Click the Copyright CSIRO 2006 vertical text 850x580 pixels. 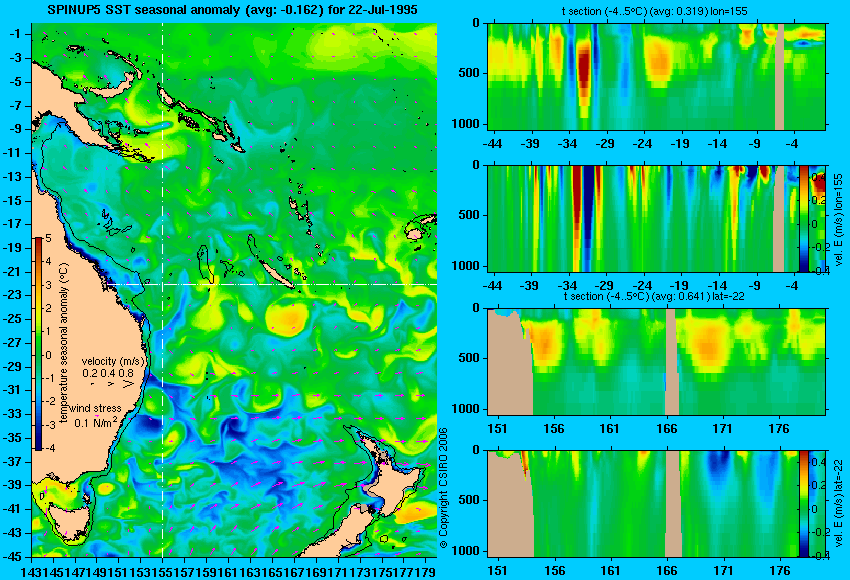tap(443, 488)
